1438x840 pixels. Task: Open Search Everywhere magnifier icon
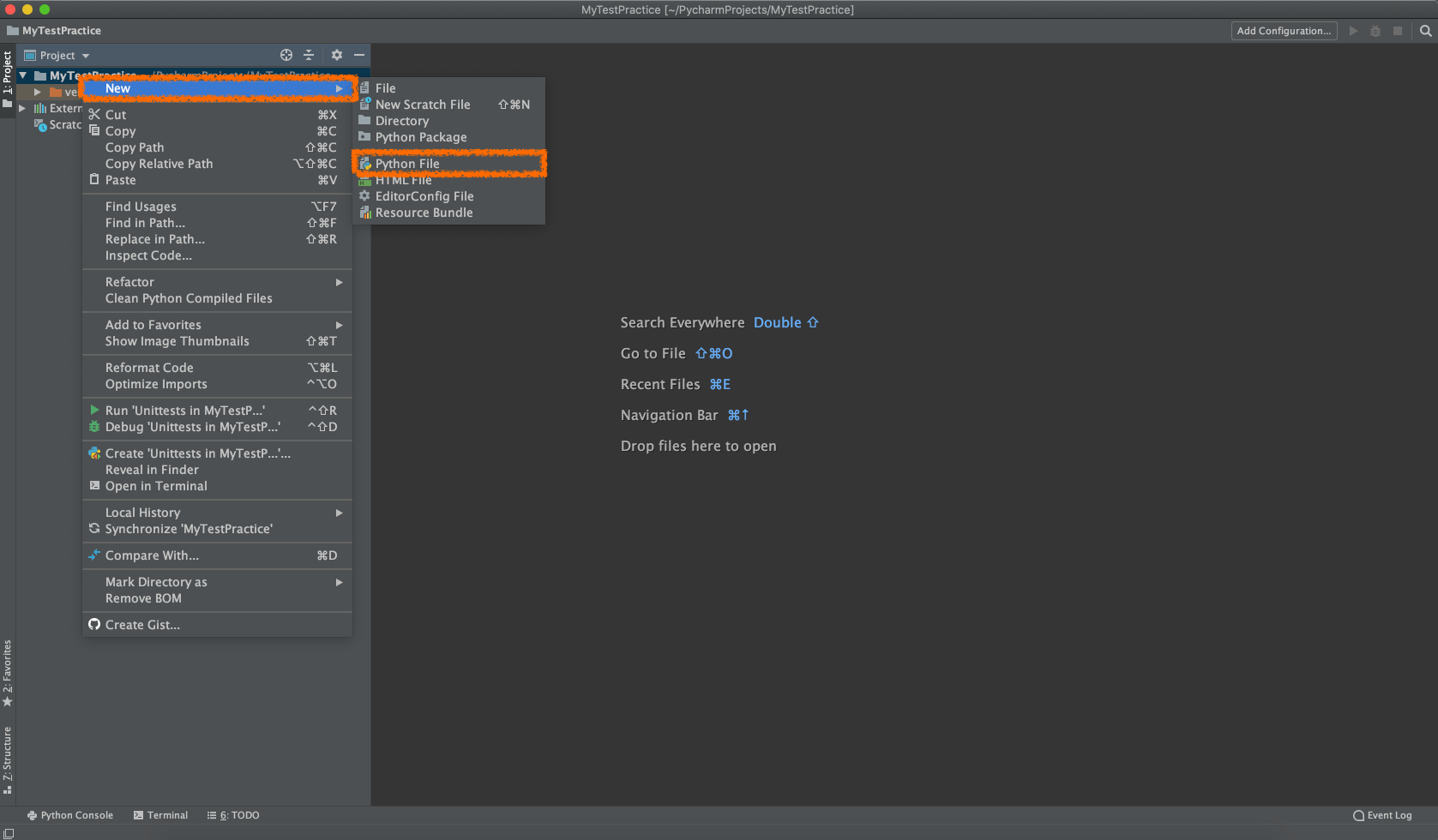(x=1426, y=31)
